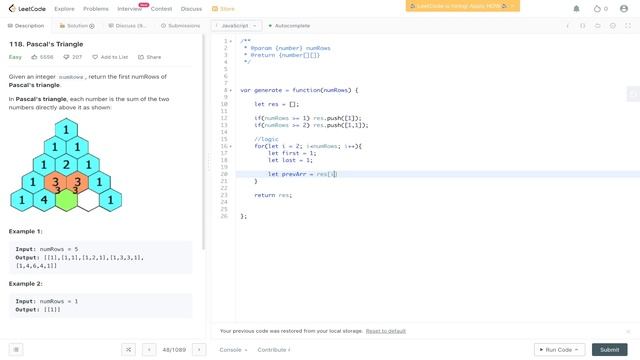Click the LeetCode is hiring banner
Viewport: 640px width, 360px height.
coord(462,6)
